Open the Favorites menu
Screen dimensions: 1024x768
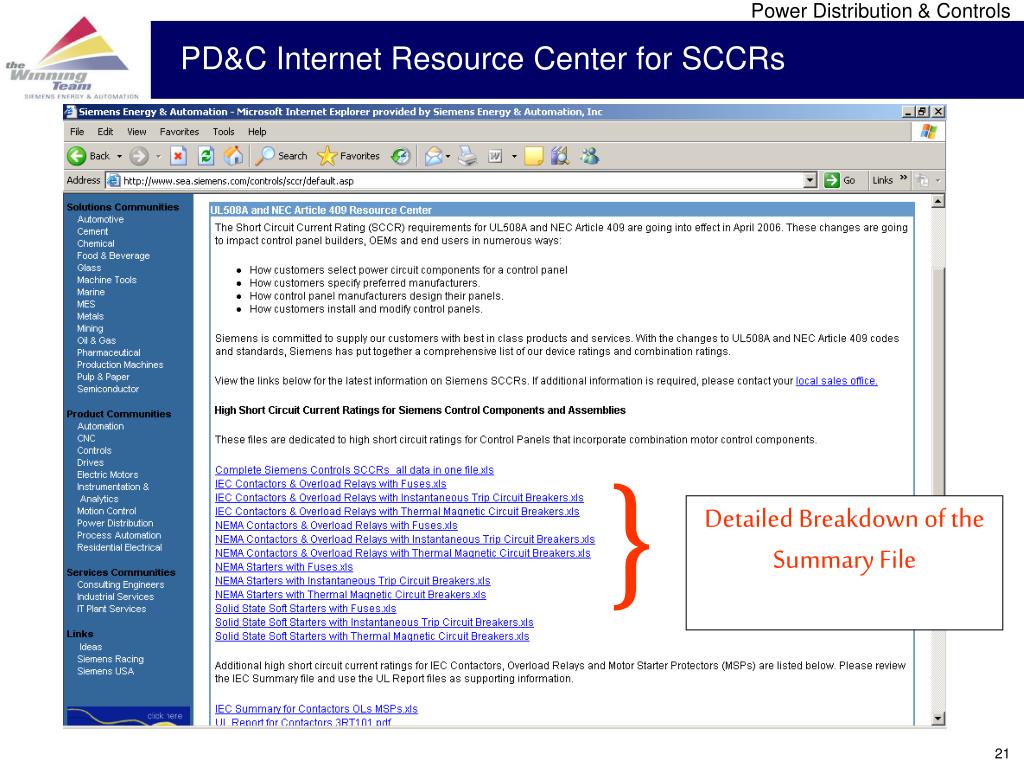pos(179,132)
